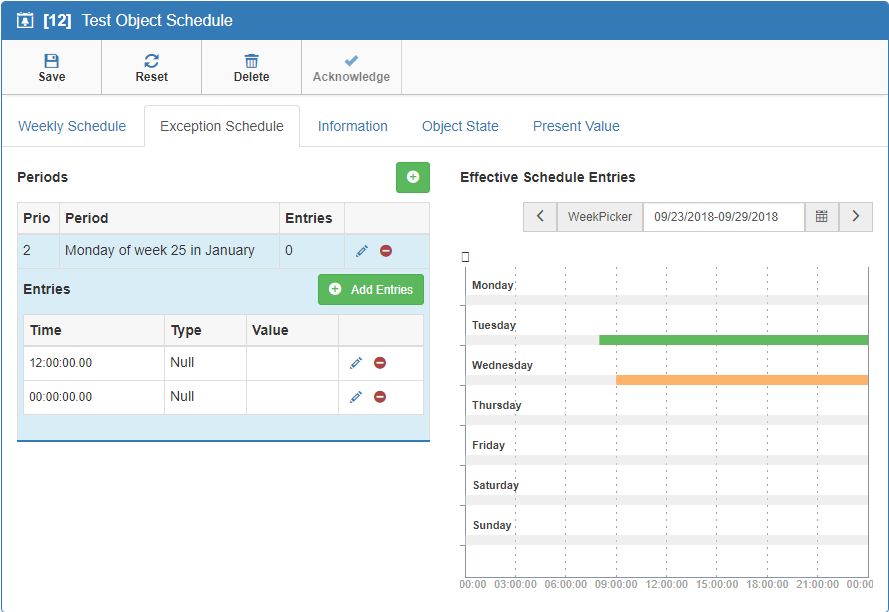The height and width of the screenshot is (612, 889).
Task: Remove the 12:00:00.00 time entry
Action: pyautogui.click(x=380, y=363)
